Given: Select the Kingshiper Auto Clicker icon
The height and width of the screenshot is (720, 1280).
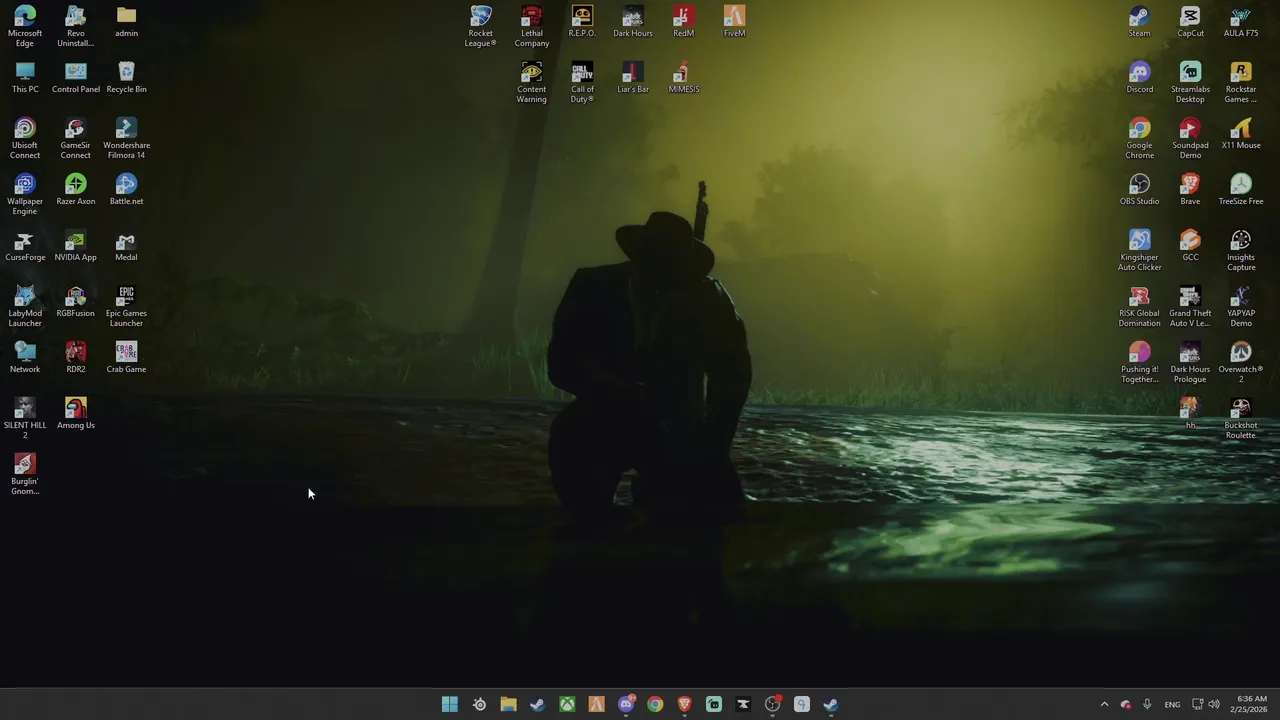Looking at the screenshot, I should tap(1139, 250).
